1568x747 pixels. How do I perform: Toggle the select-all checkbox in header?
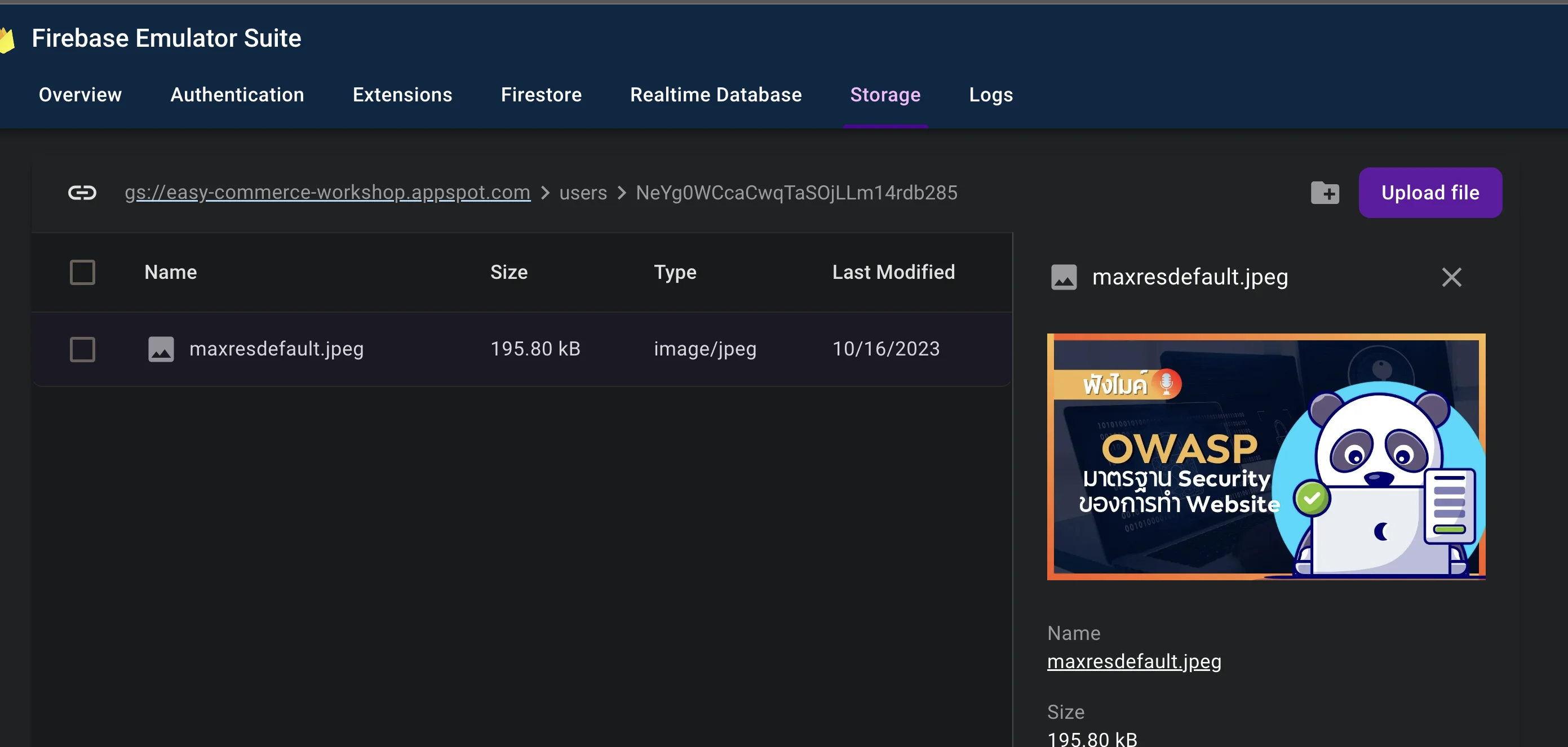coord(82,273)
